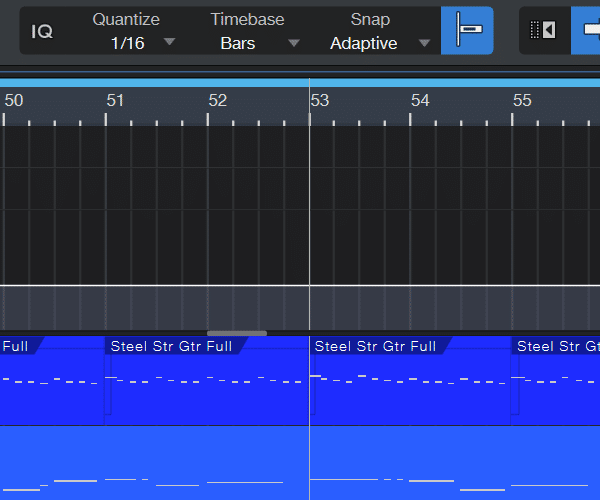Toggle the Snap to grid button
Viewport: 600px width, 500px height.
pyautogui.click(x=467, y=30)
